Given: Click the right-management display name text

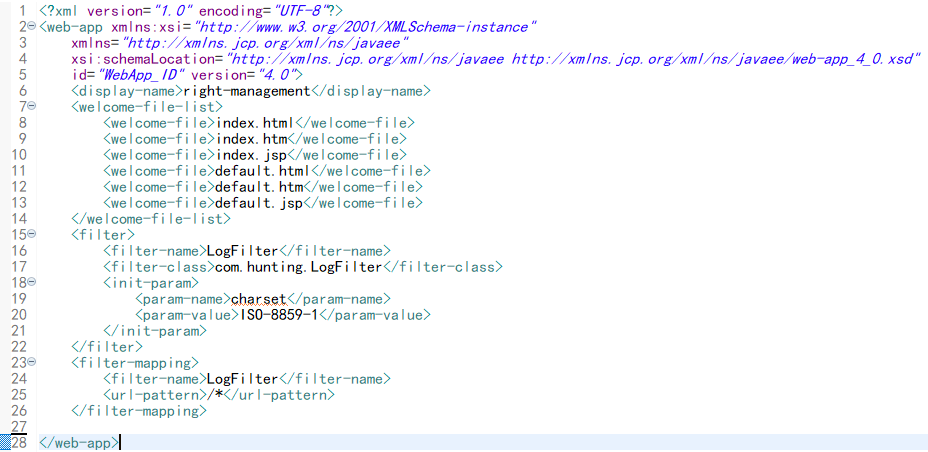Looking at the screenshot, I should pos(247,91).
